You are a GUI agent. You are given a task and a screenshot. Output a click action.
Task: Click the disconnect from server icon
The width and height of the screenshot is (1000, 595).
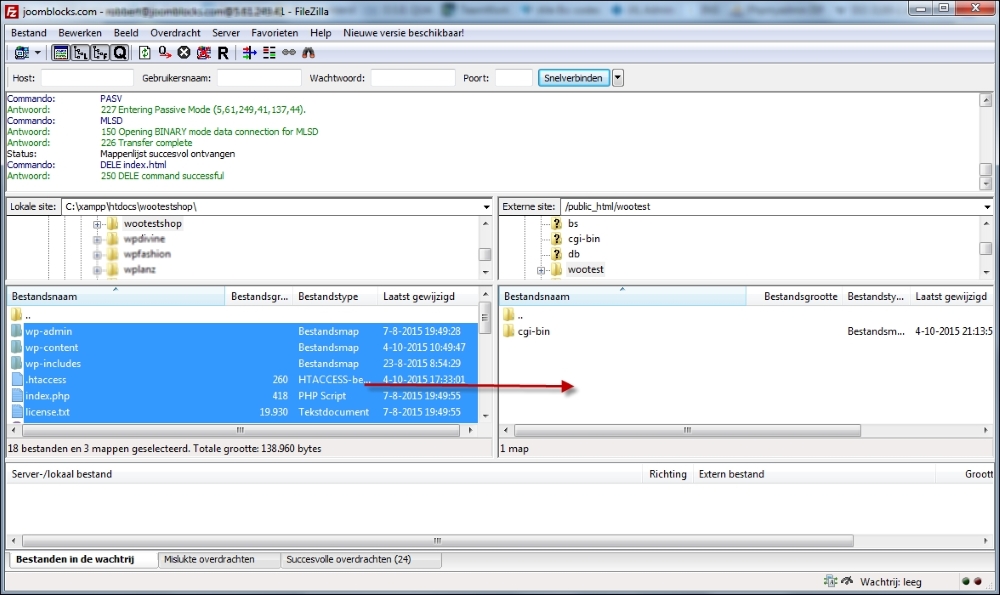pos(203,53)
